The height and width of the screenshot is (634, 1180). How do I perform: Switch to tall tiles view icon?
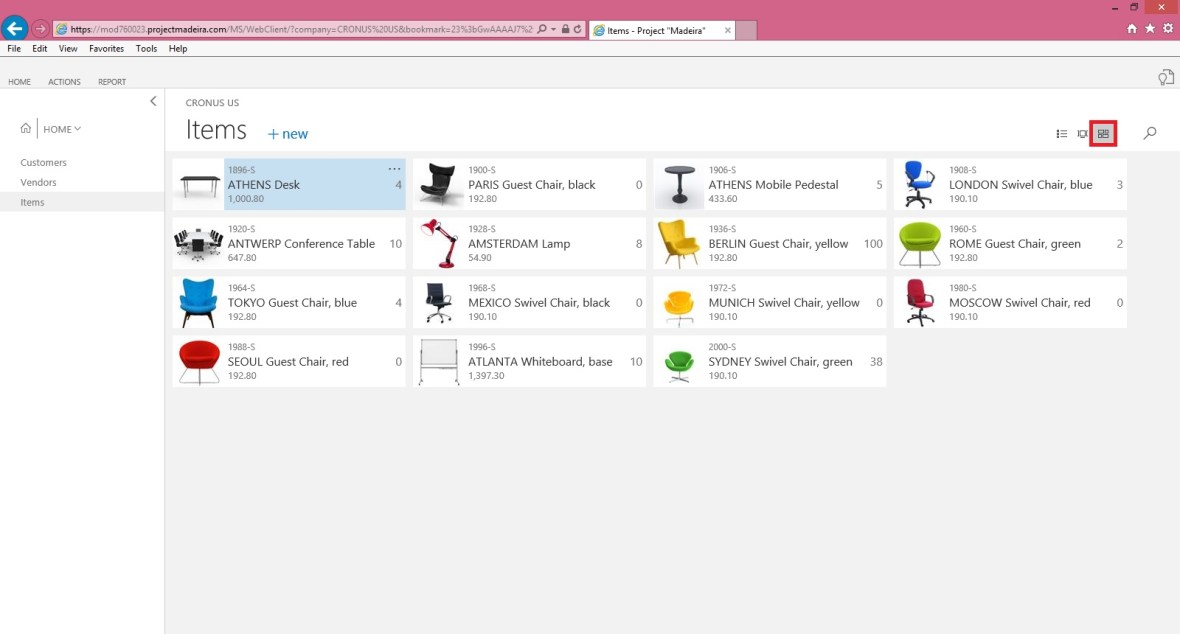1082,134
